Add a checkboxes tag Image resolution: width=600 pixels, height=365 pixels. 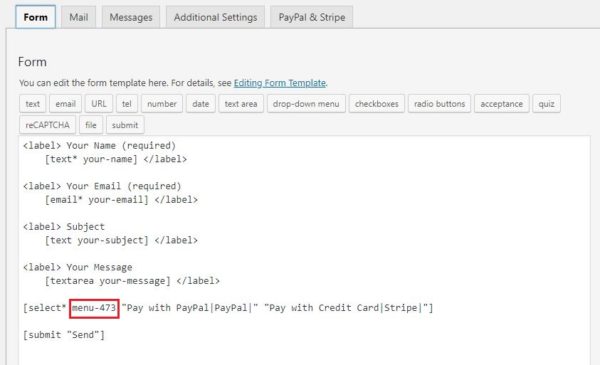377,104
